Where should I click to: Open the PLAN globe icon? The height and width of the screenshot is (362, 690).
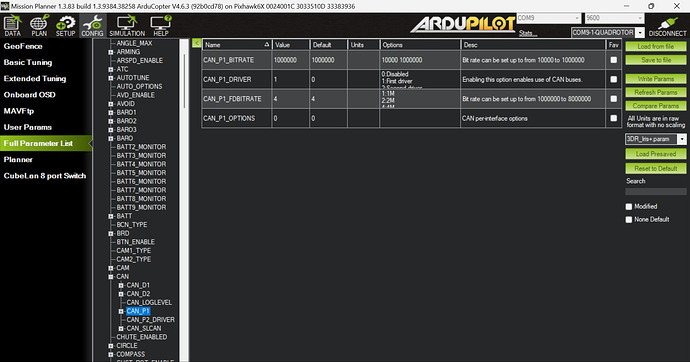[x=39, y=25]
